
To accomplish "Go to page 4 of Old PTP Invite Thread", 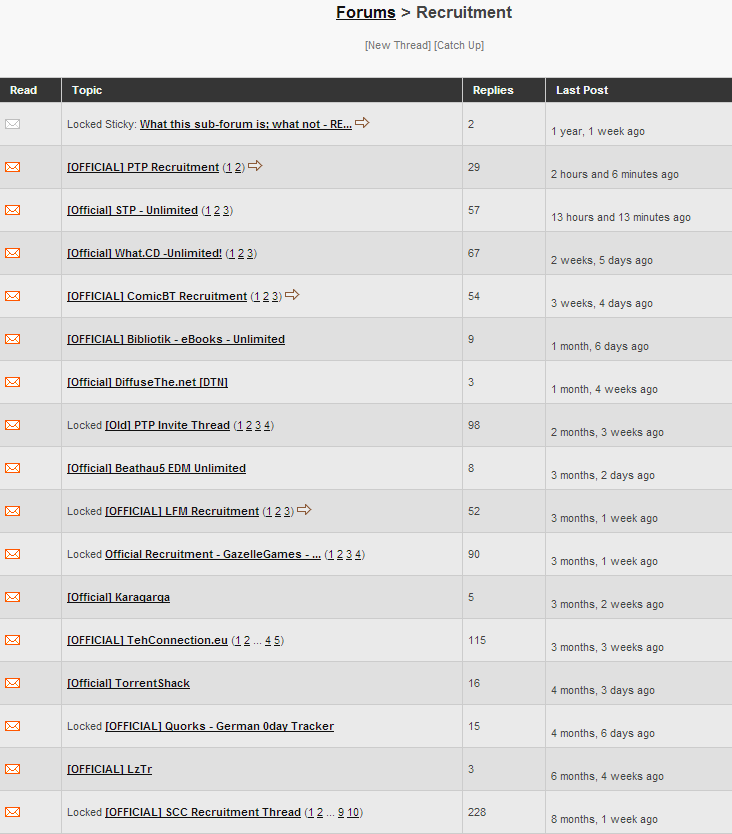I will 268,426.
